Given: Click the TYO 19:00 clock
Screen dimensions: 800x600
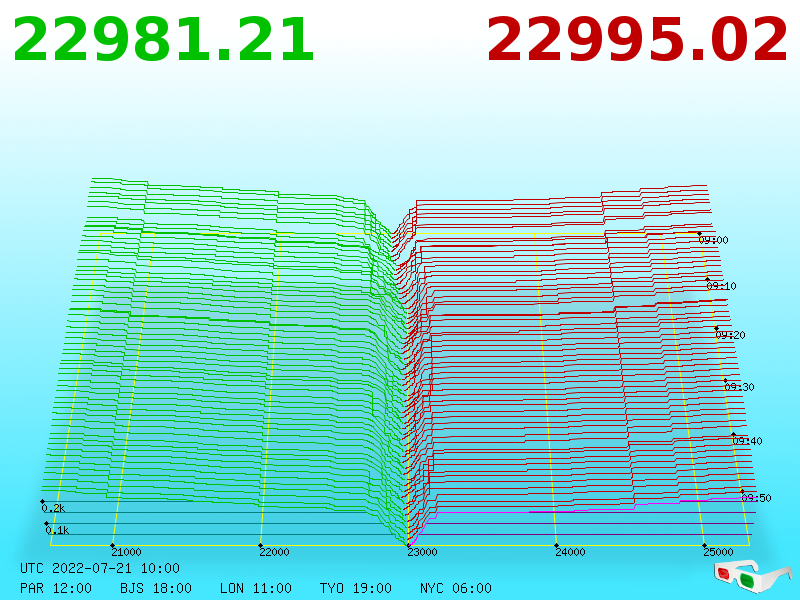Looking at the screenshot, I should pyautogui.click(x=356, y=588).
